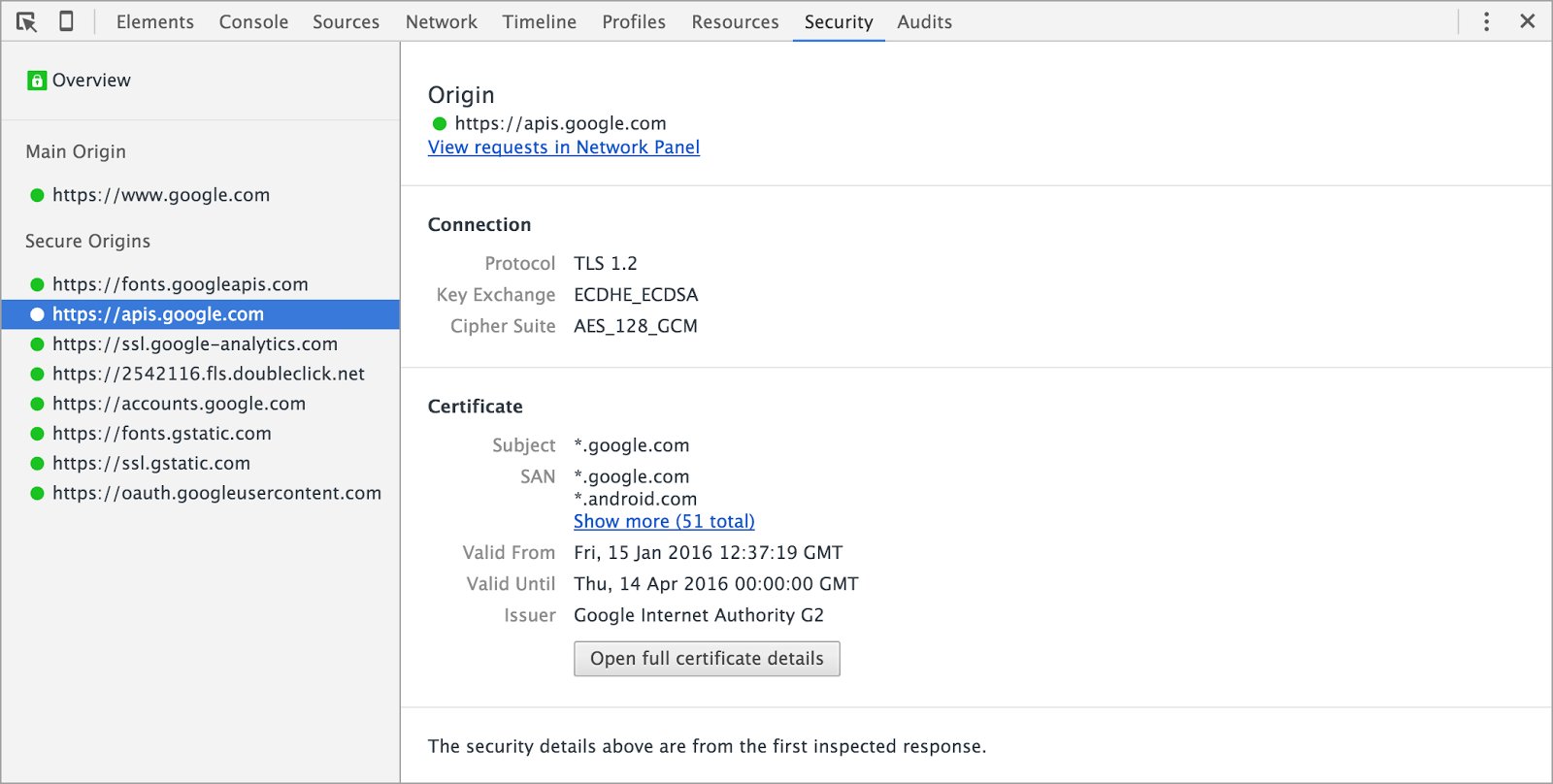Select origin https://ssl.gstatic.com
Screen dimensions: 1553x784
(151, 464)
